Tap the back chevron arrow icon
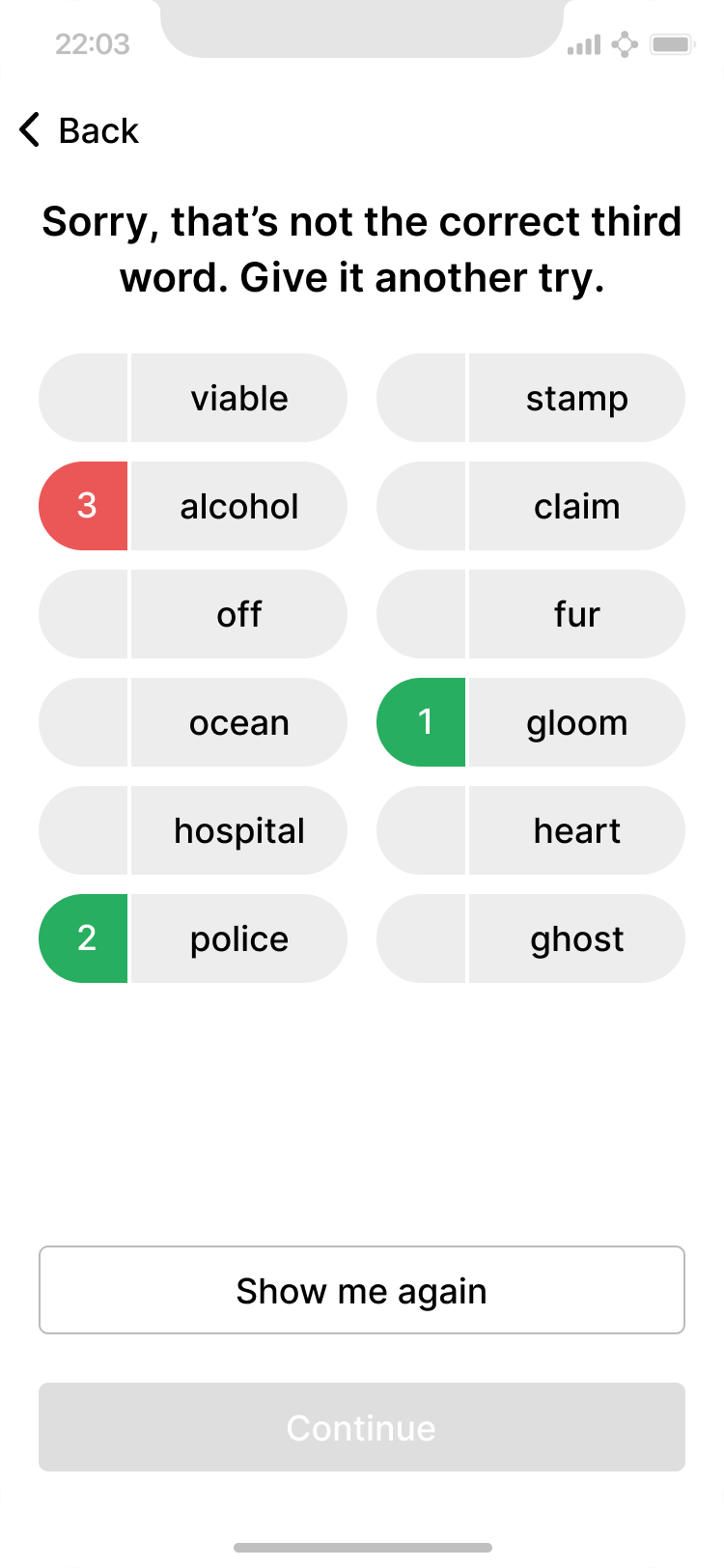This screenshot has width=724, height=1568. pos(30,130)
